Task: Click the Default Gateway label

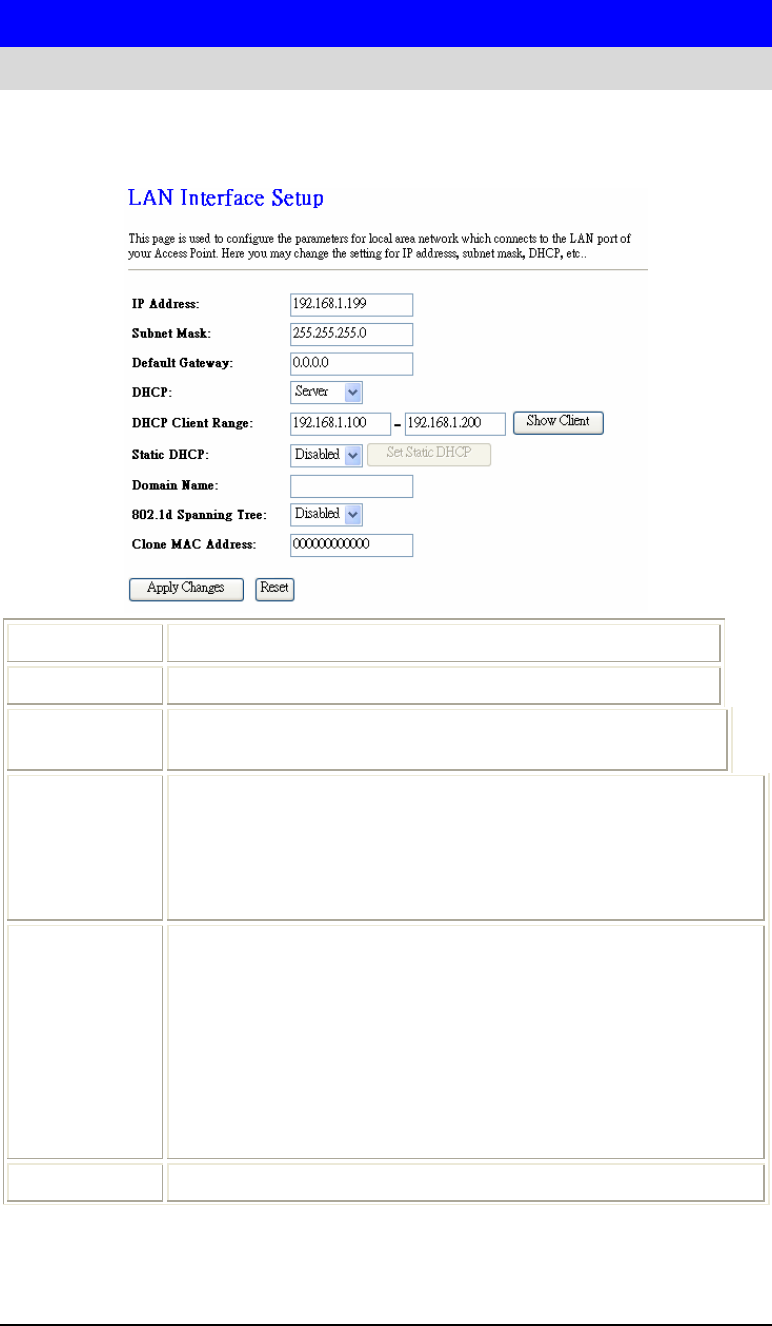Action: pyautogui.click(x=182, y=363)
